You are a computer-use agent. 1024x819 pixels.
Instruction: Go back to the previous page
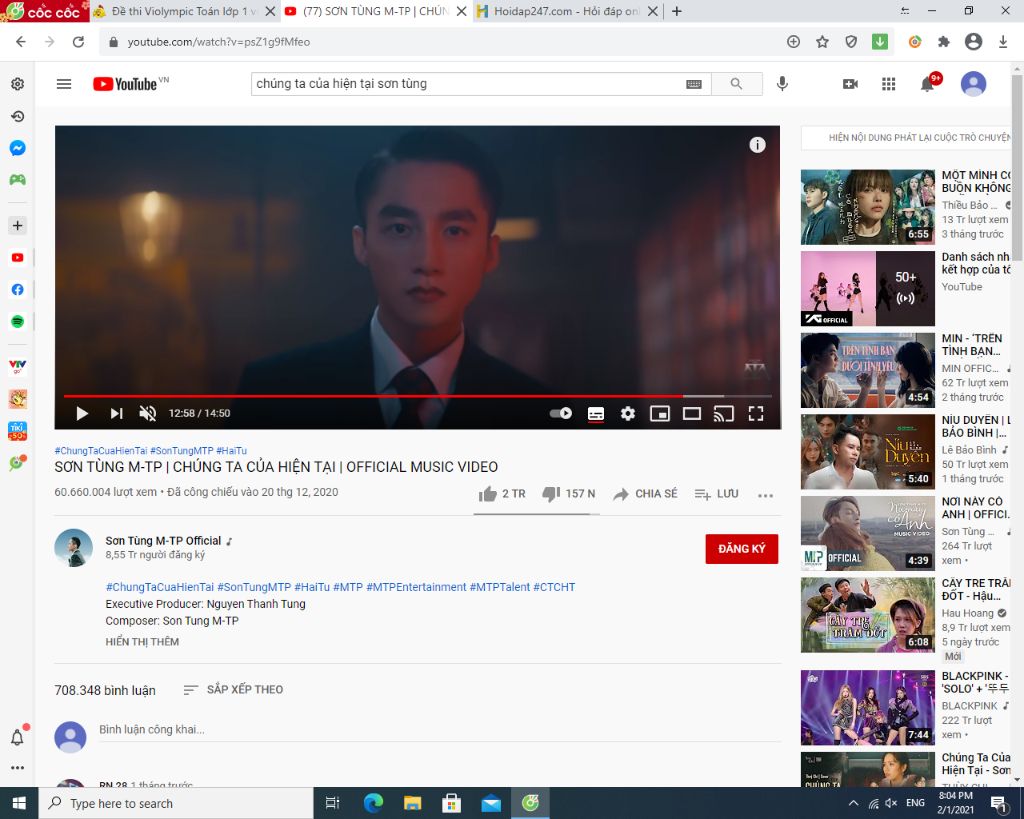pos(21,42)
